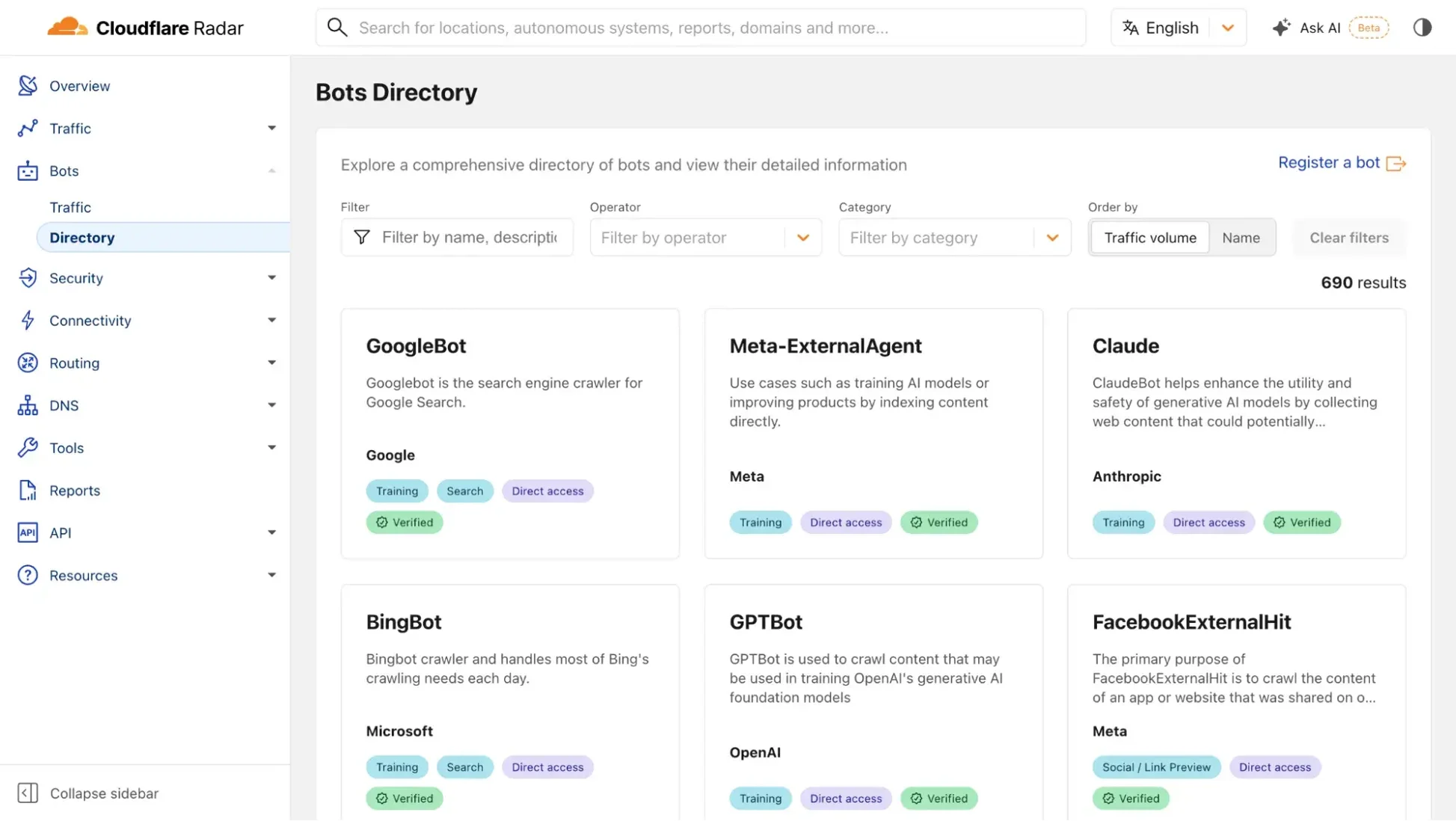This screenshot has height=821, width=1456.
Task: Click the Security shield icon
Action: click(x=28, y=278)
